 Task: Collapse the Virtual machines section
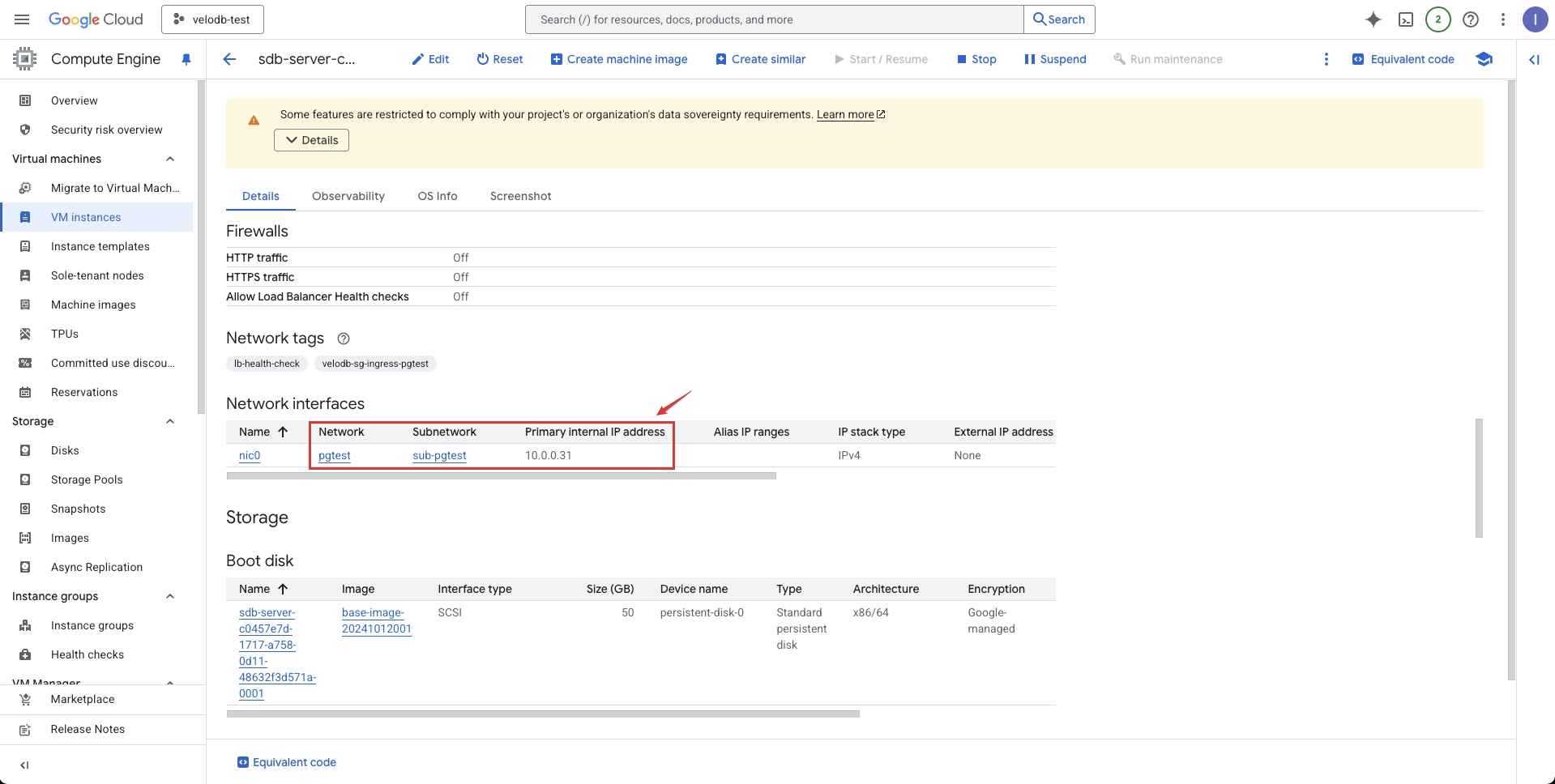pyautogui.click(x=170, y=159)
